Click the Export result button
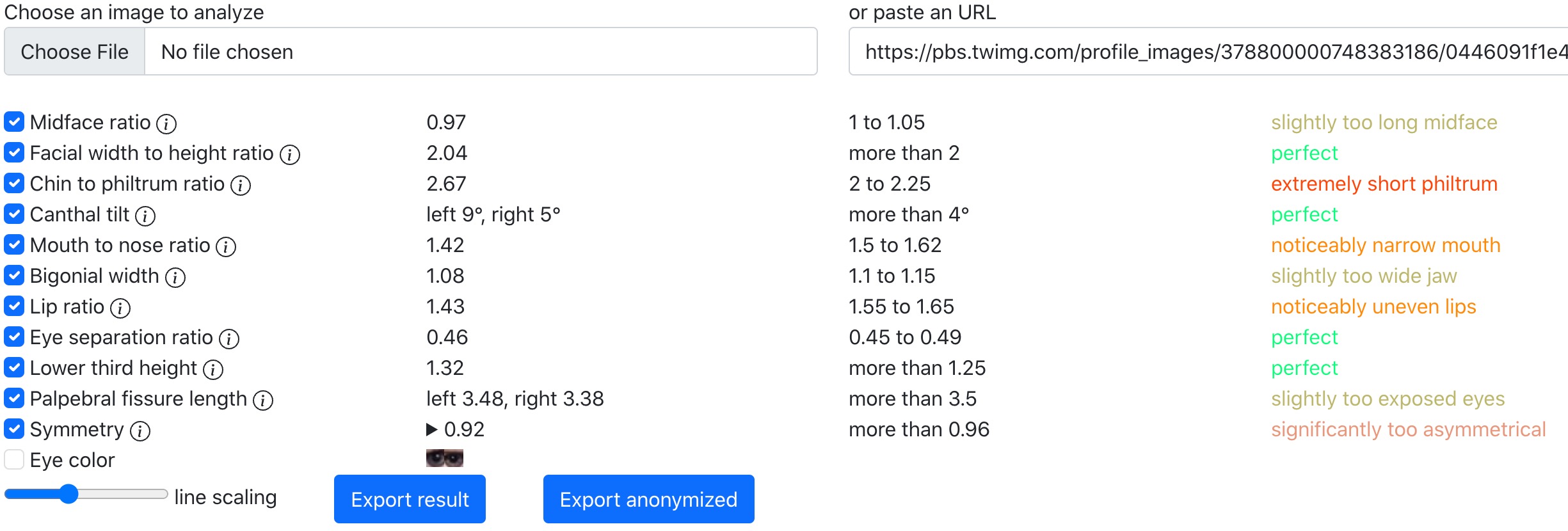The image size is (1568, 531). pos(410,499)
